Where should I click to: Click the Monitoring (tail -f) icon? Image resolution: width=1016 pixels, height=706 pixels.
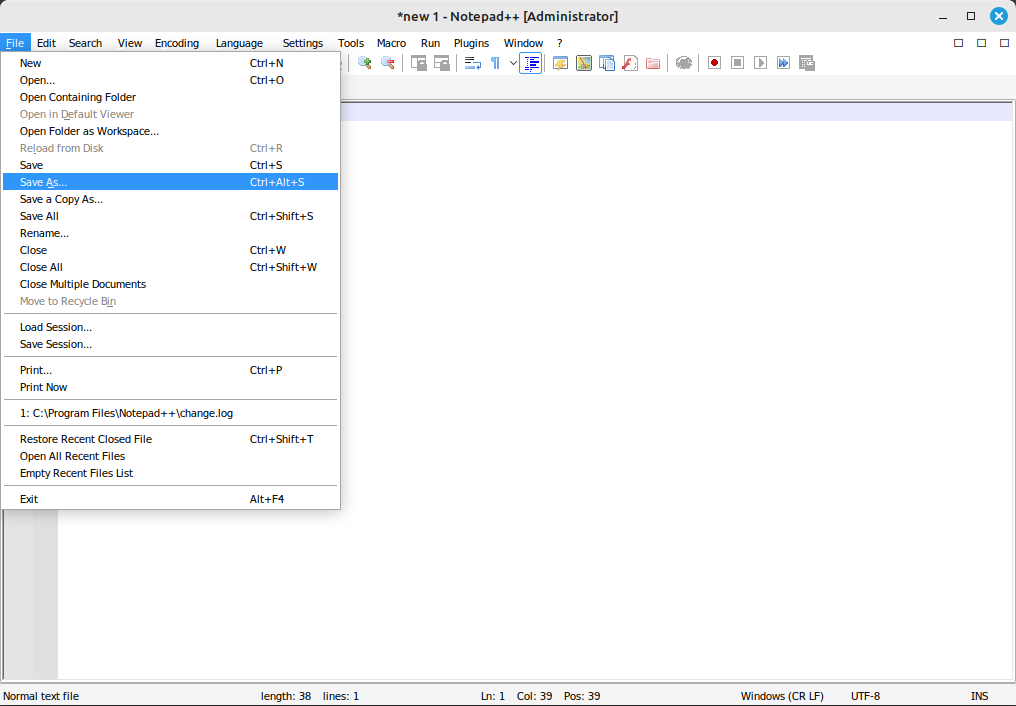coord(684,63)
